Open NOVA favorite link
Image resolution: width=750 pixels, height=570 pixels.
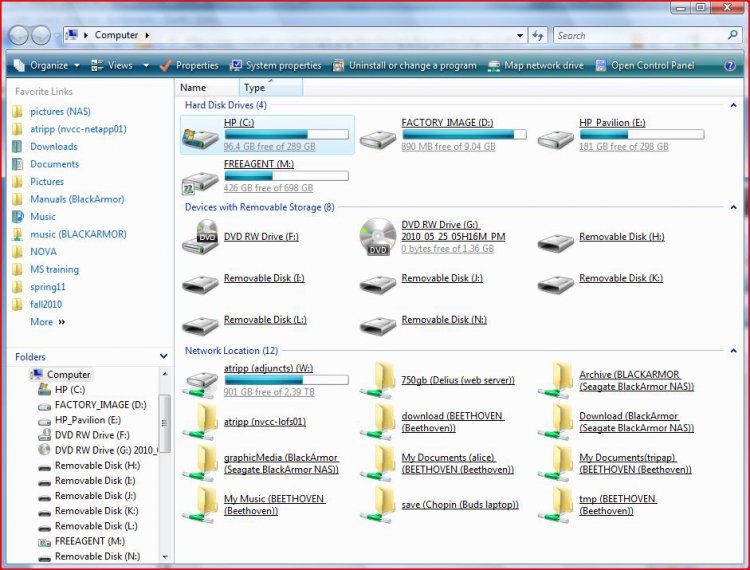click(x=44, y=252)
